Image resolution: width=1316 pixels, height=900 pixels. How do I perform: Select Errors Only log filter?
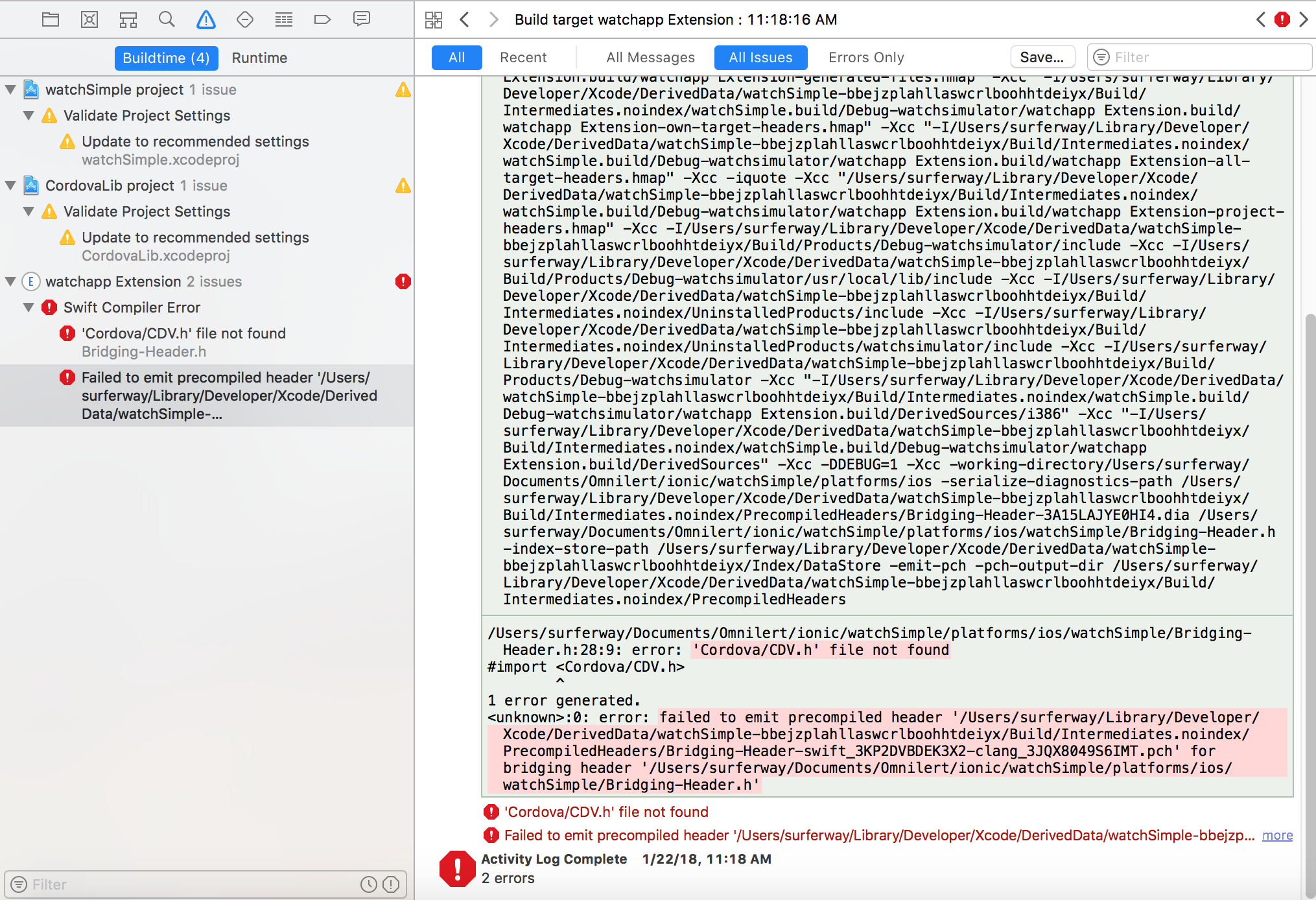[x=866, y=58]
